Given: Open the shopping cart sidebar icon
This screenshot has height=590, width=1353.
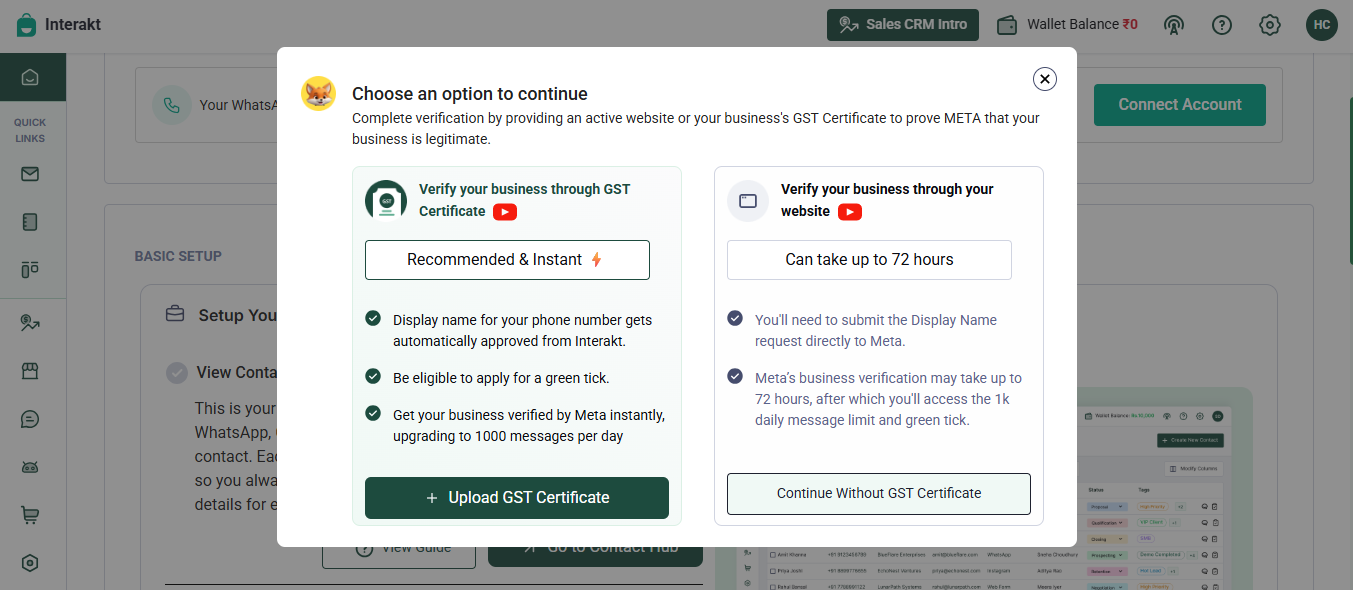Looking at the screenshot, I should 30,515.
